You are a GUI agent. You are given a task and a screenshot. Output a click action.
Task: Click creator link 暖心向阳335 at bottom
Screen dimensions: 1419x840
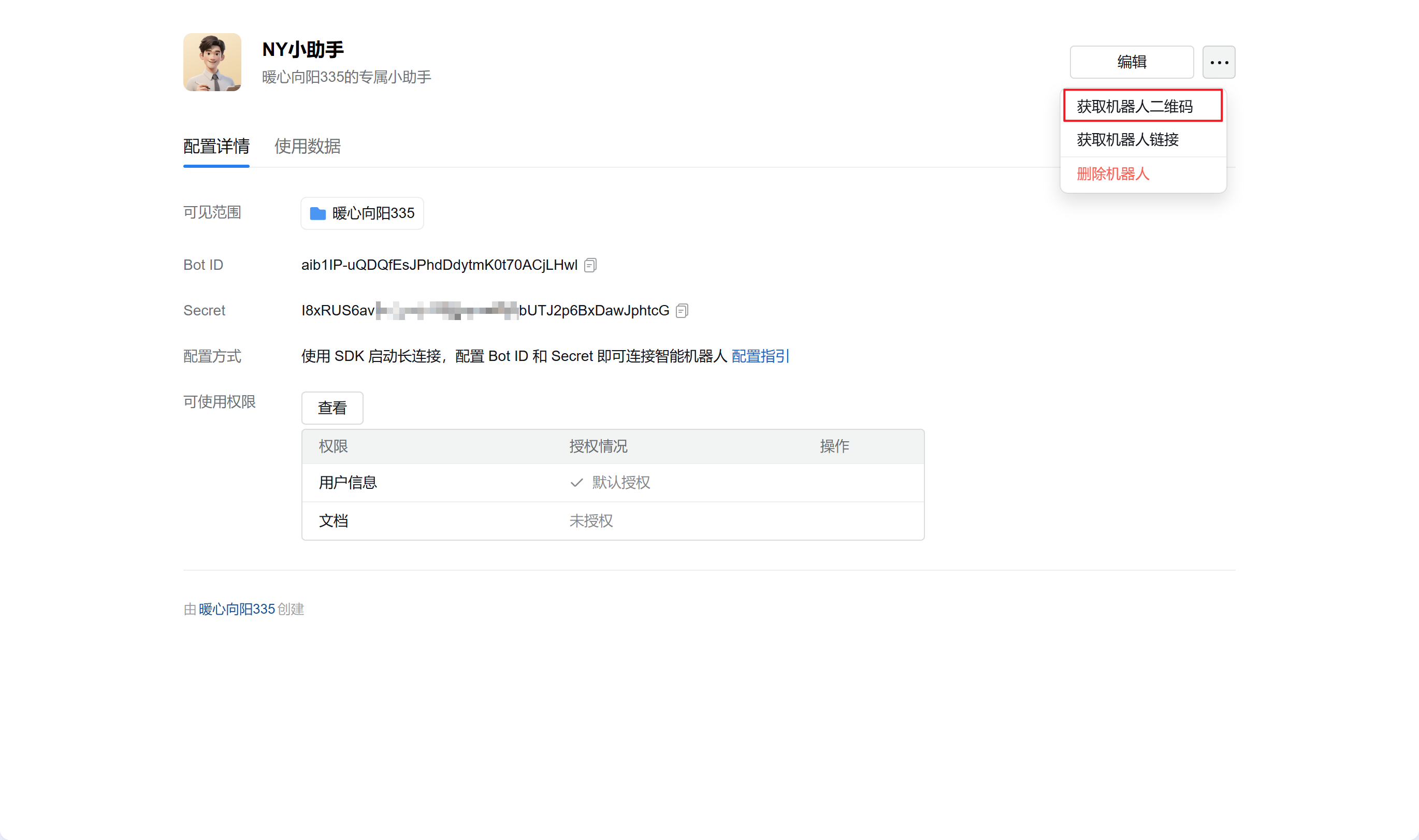click(237, 609)
